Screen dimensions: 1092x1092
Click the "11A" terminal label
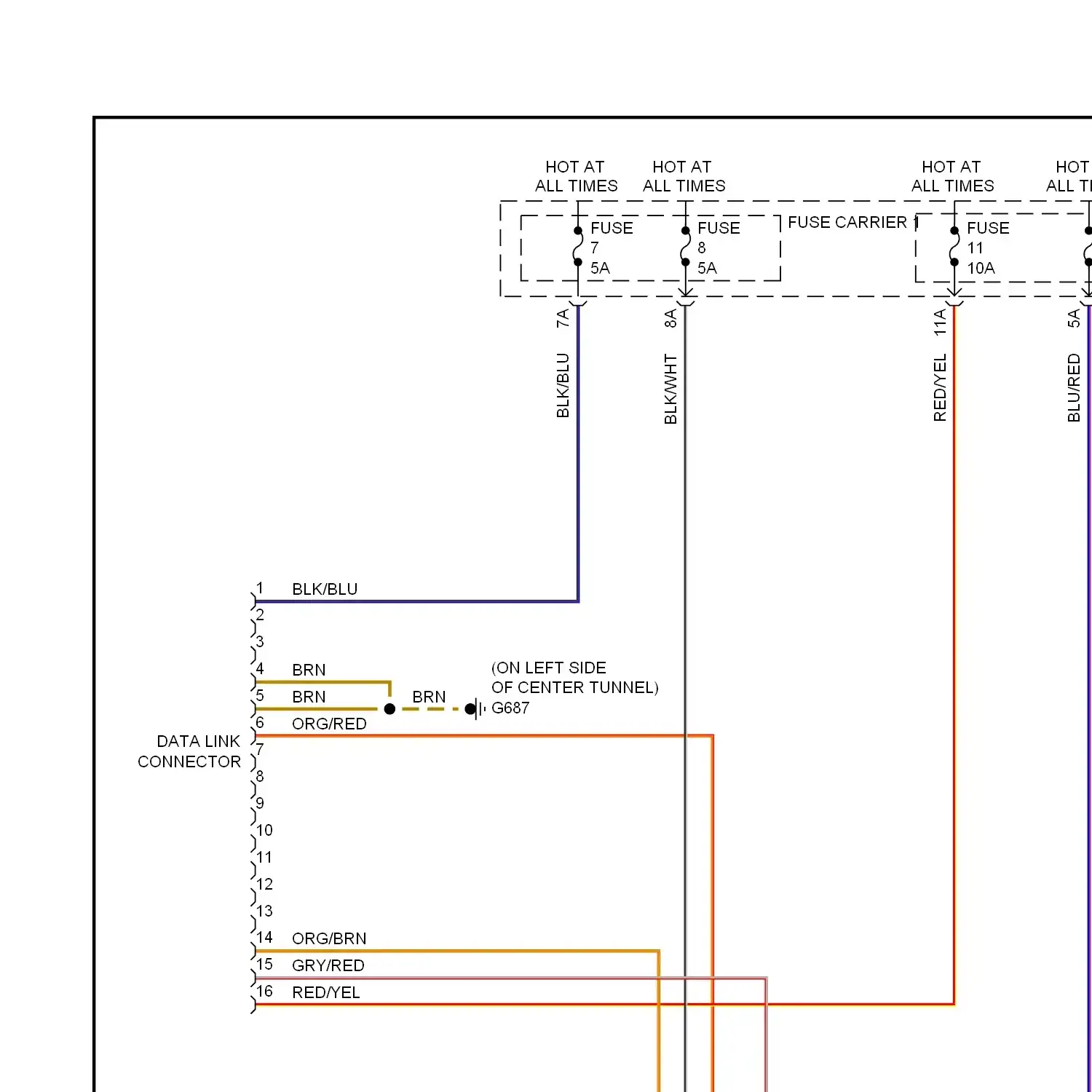tap(940, 322)
